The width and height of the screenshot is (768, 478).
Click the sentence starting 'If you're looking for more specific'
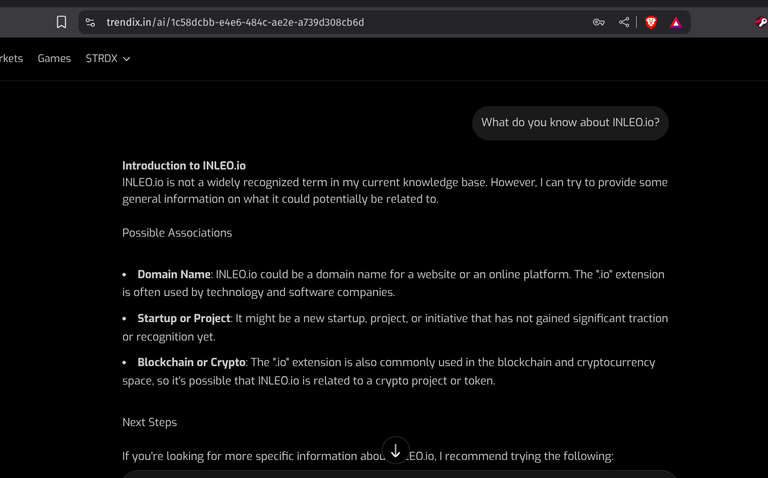coord(367,456)
